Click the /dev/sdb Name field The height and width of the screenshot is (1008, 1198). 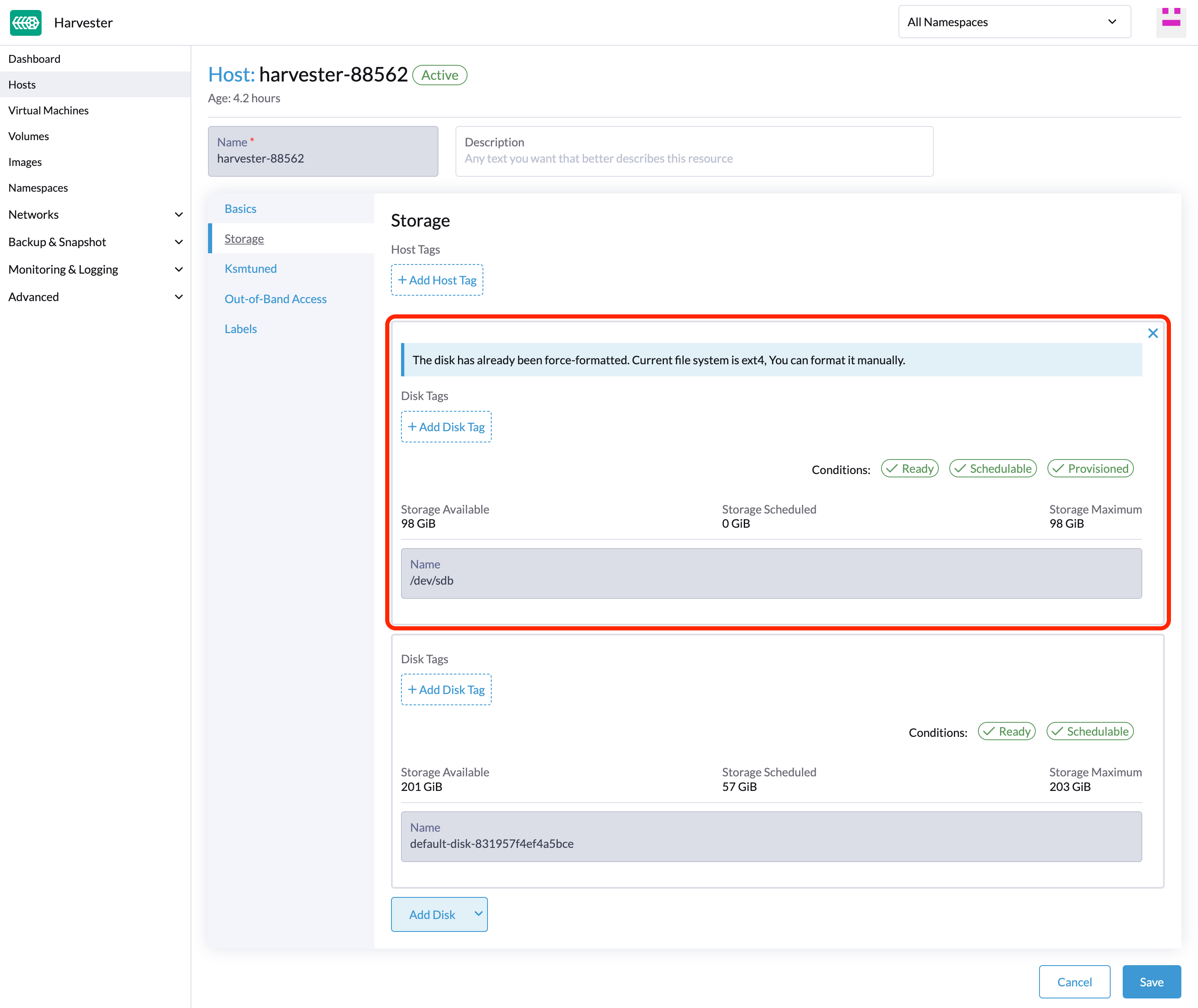(x=771, y=573)
